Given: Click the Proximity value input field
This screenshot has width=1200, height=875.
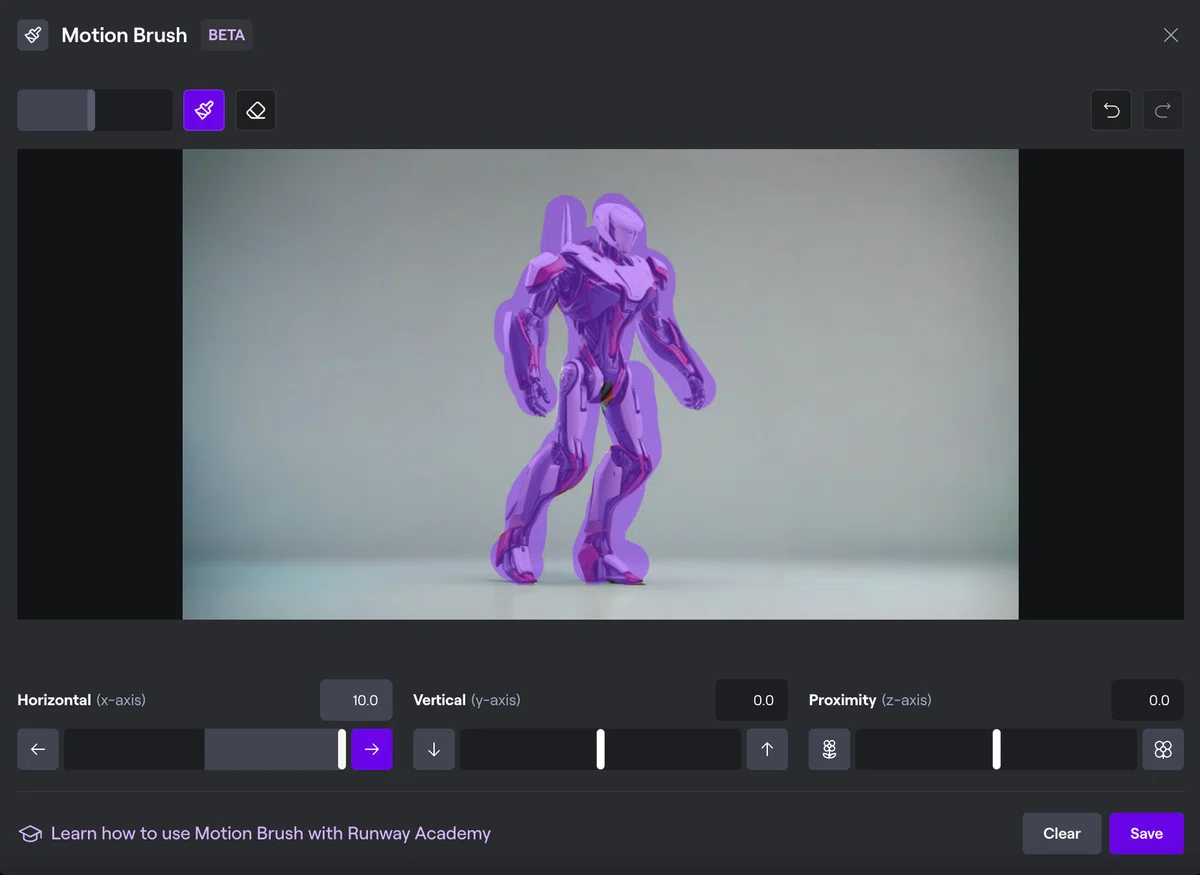Looking at the screenshot, I should tap(1147, 700).
